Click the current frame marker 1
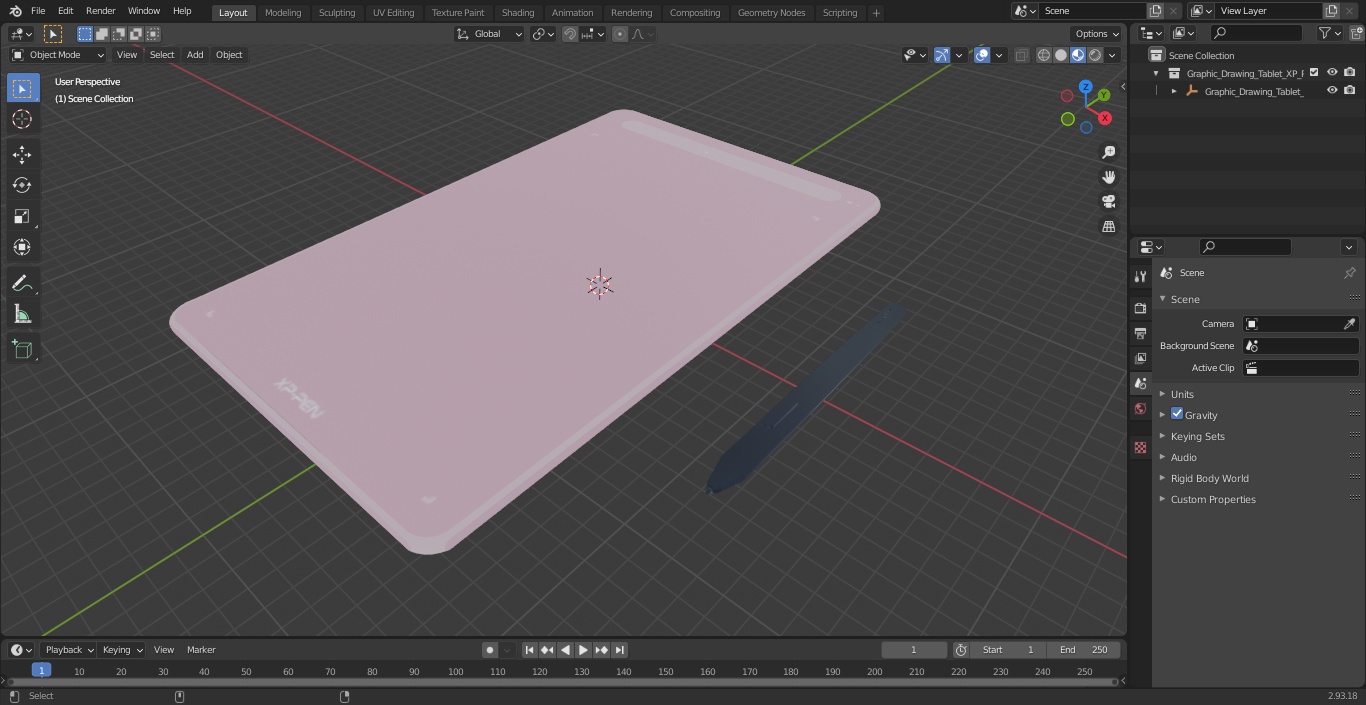This screenshot has width=1366, height=705. click(x=41, y=670)
